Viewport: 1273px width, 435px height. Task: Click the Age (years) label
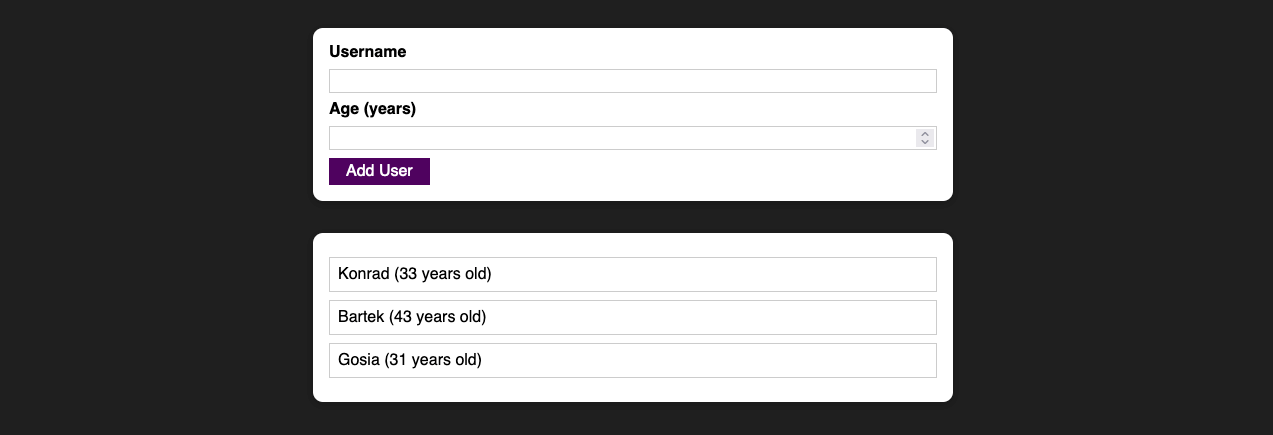click(x=372, y=109)
